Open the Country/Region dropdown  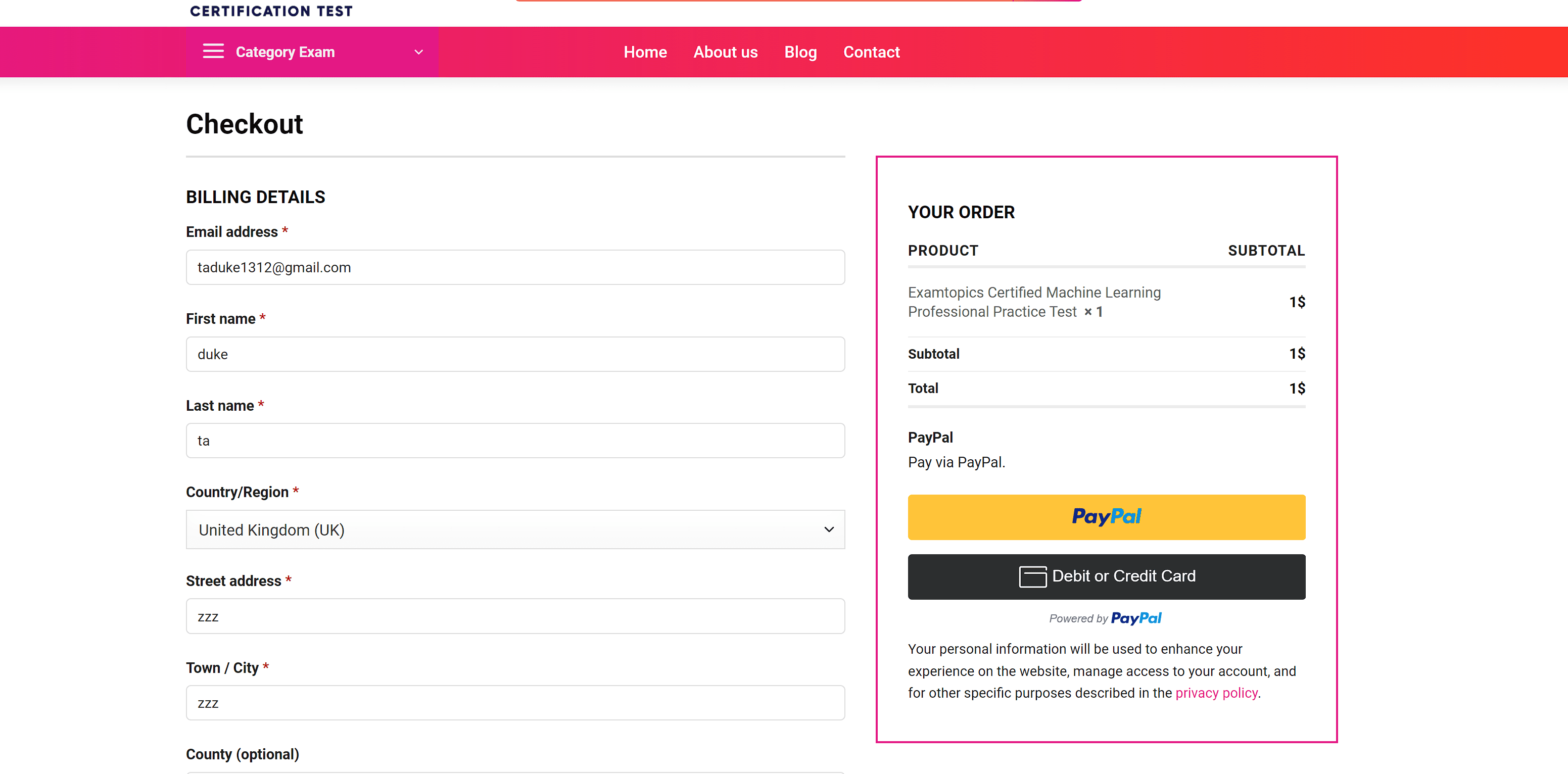(x=514, y=529)
